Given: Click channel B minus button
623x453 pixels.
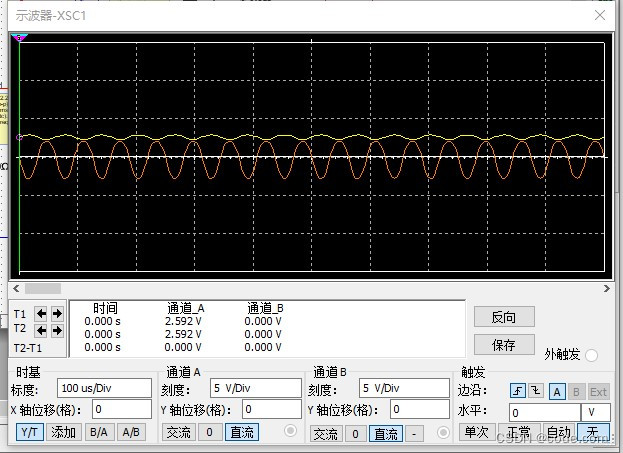Looking at the screenshot, I should [414, 434].
